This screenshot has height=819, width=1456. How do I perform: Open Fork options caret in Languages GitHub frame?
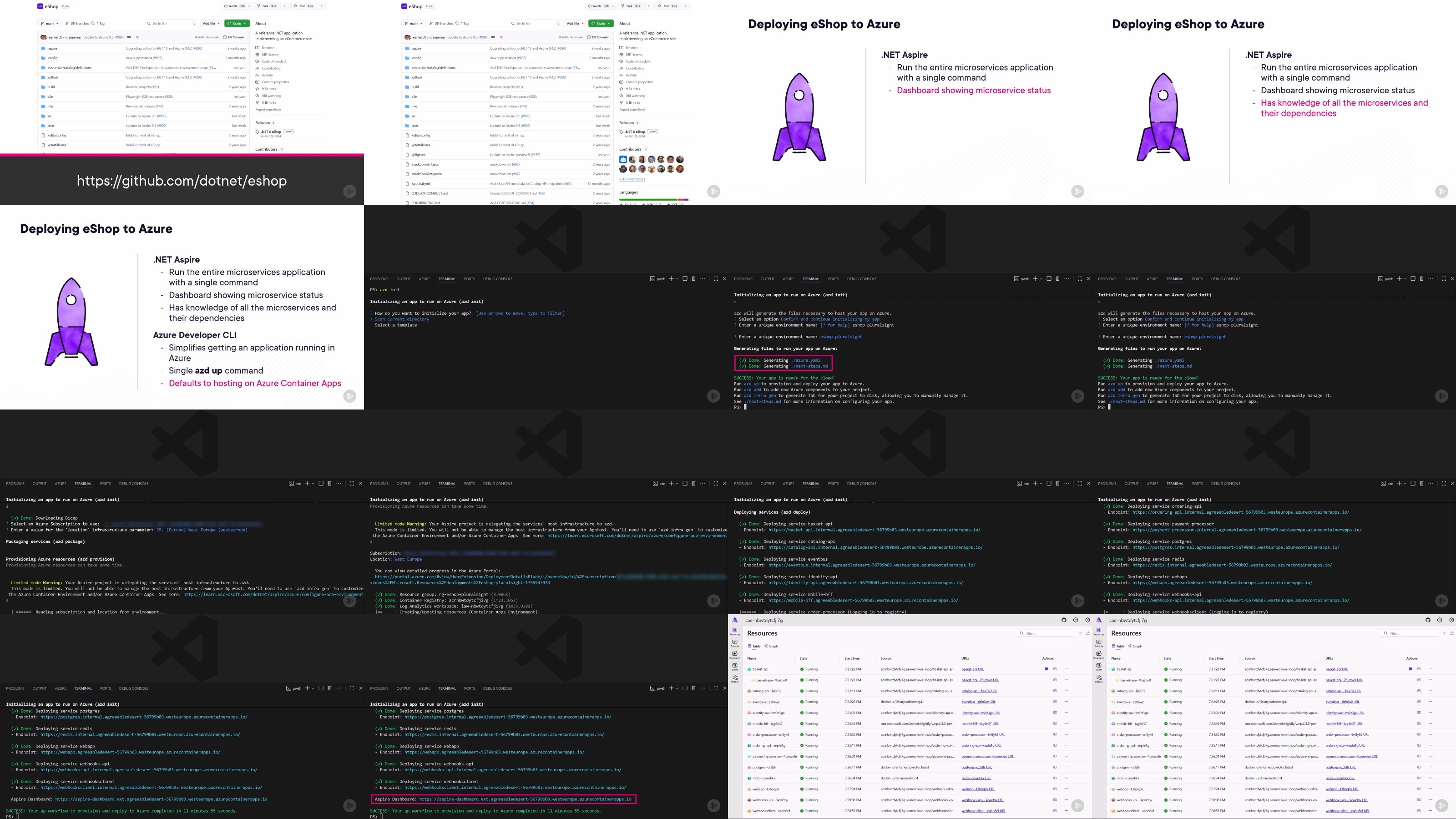(x=649, y=6)
